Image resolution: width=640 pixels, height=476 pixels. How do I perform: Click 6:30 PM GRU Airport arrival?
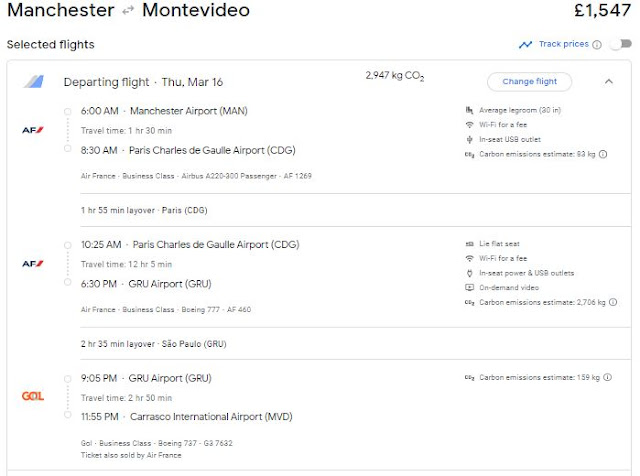pos(146,284)
